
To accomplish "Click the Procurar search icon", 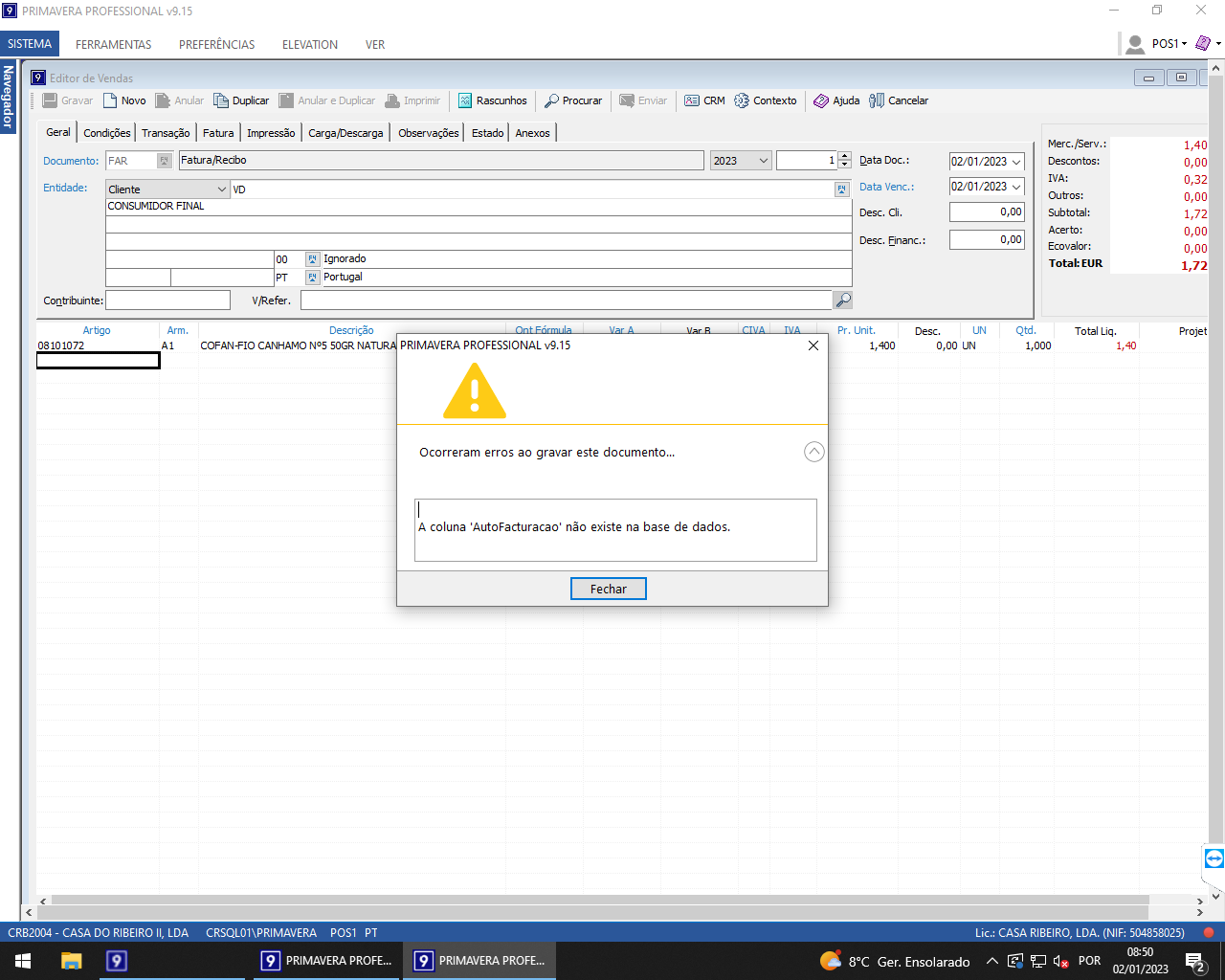I will pos(552,100).
